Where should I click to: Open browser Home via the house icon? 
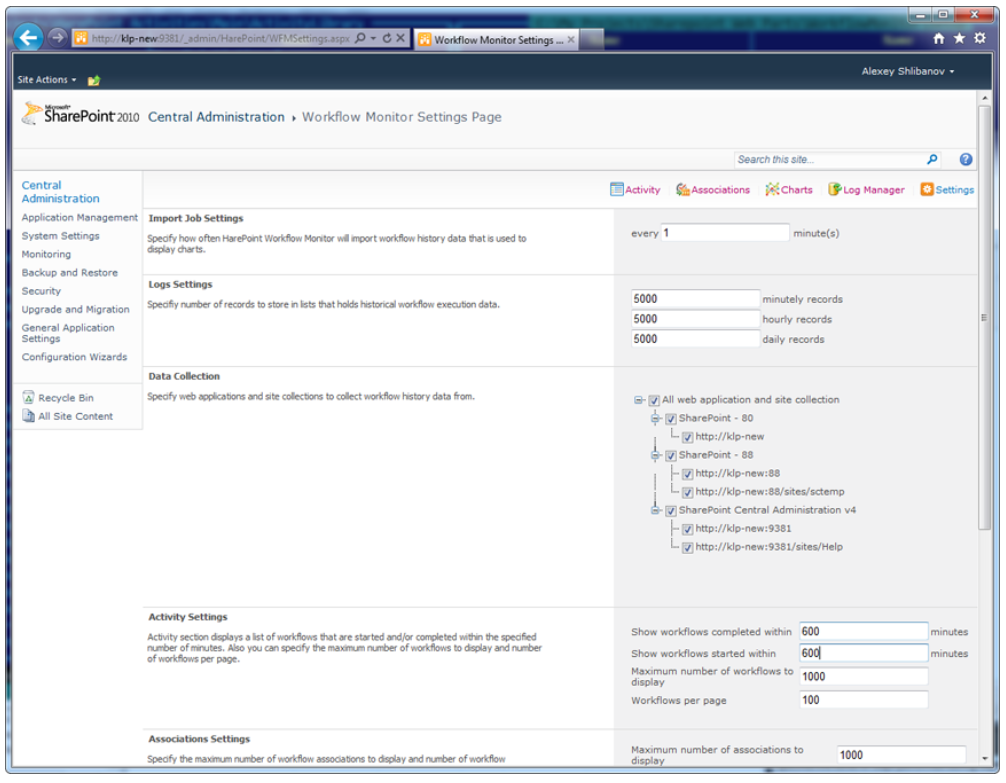939,39
